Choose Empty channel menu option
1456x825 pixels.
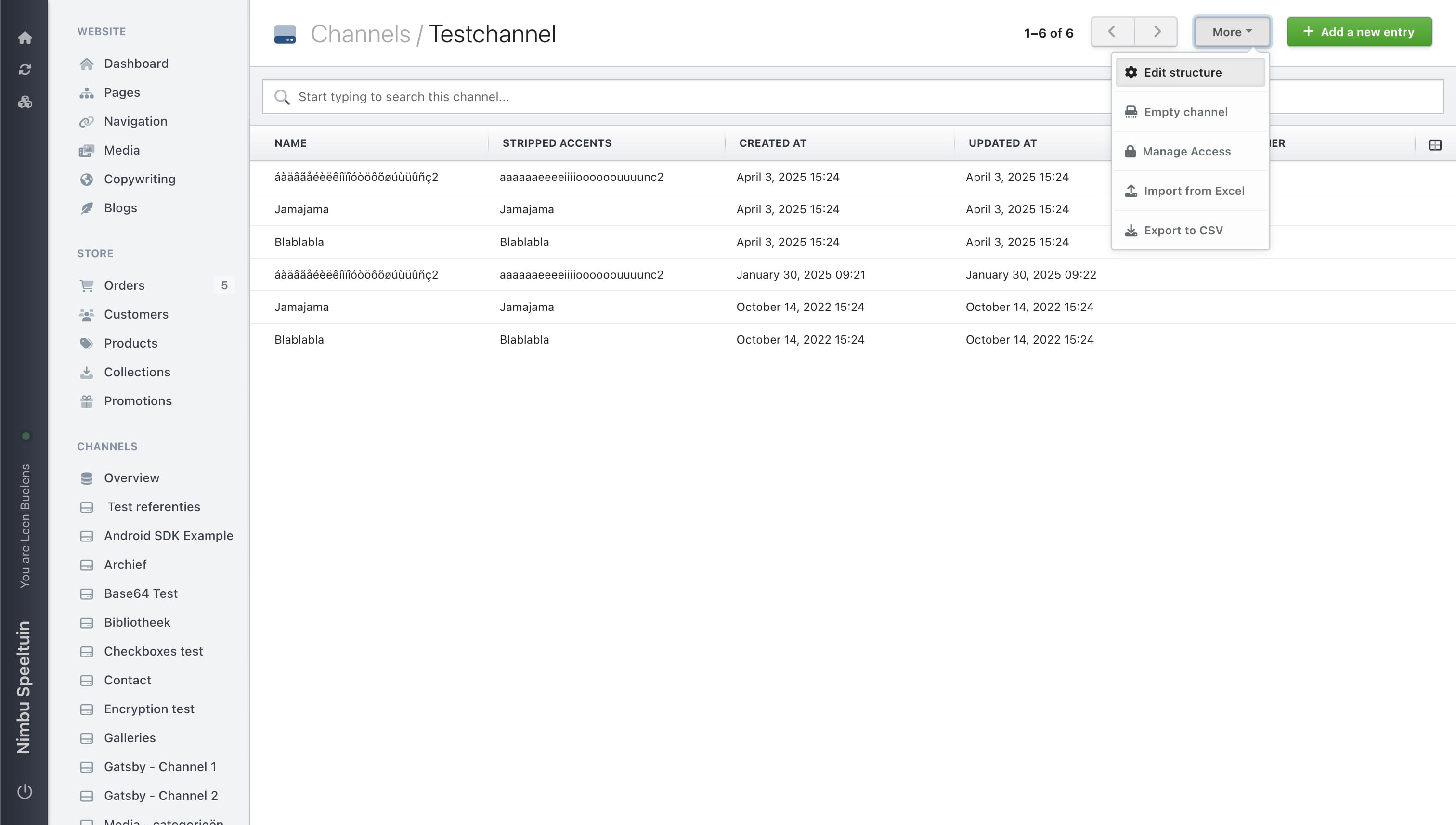(1185, 112)
